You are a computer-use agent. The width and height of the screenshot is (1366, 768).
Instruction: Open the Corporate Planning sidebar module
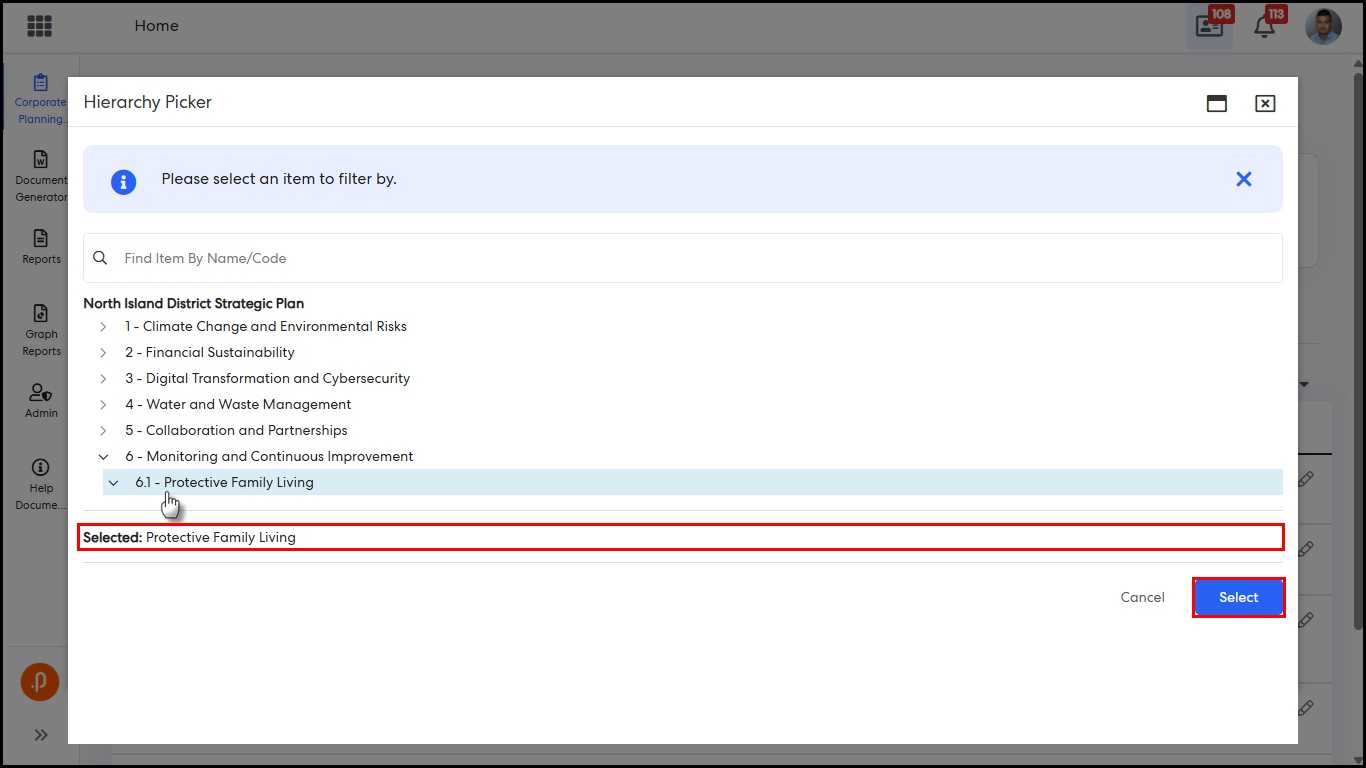pyautogui.click(x=41, y=99)
